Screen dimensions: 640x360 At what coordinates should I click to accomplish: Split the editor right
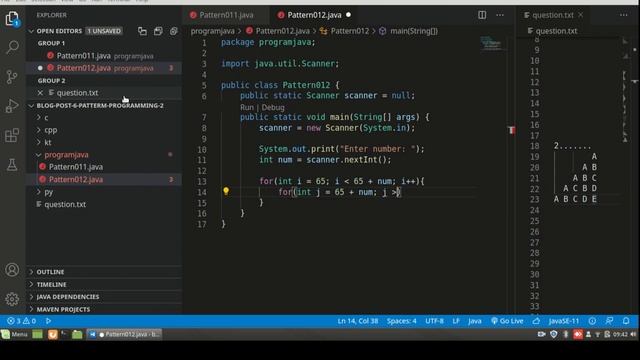[482, 15]
